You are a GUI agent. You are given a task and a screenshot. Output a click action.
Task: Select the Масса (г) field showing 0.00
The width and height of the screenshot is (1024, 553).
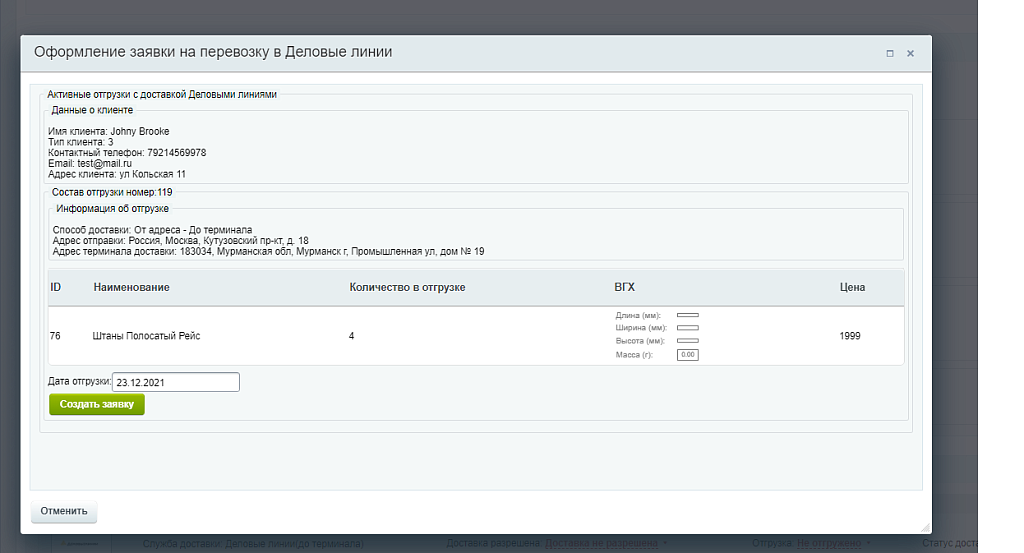pos(688,355)
